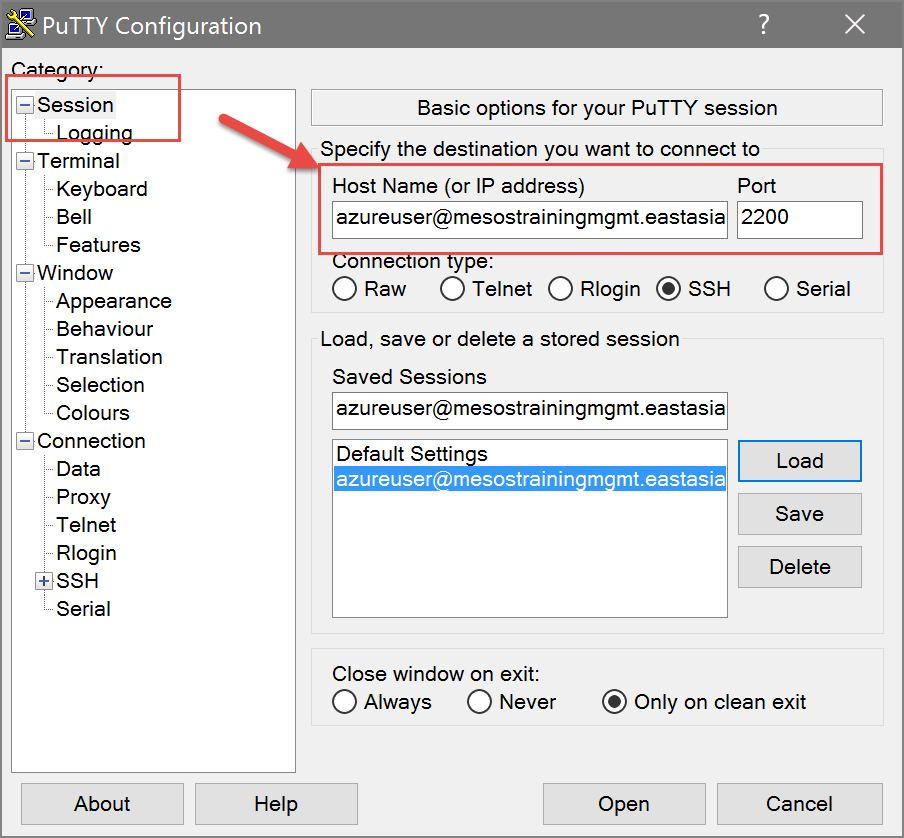Expand the SSH tree node
Image resolution: width=904 pixels, height=838 pixels.
[x=44, y=581]
